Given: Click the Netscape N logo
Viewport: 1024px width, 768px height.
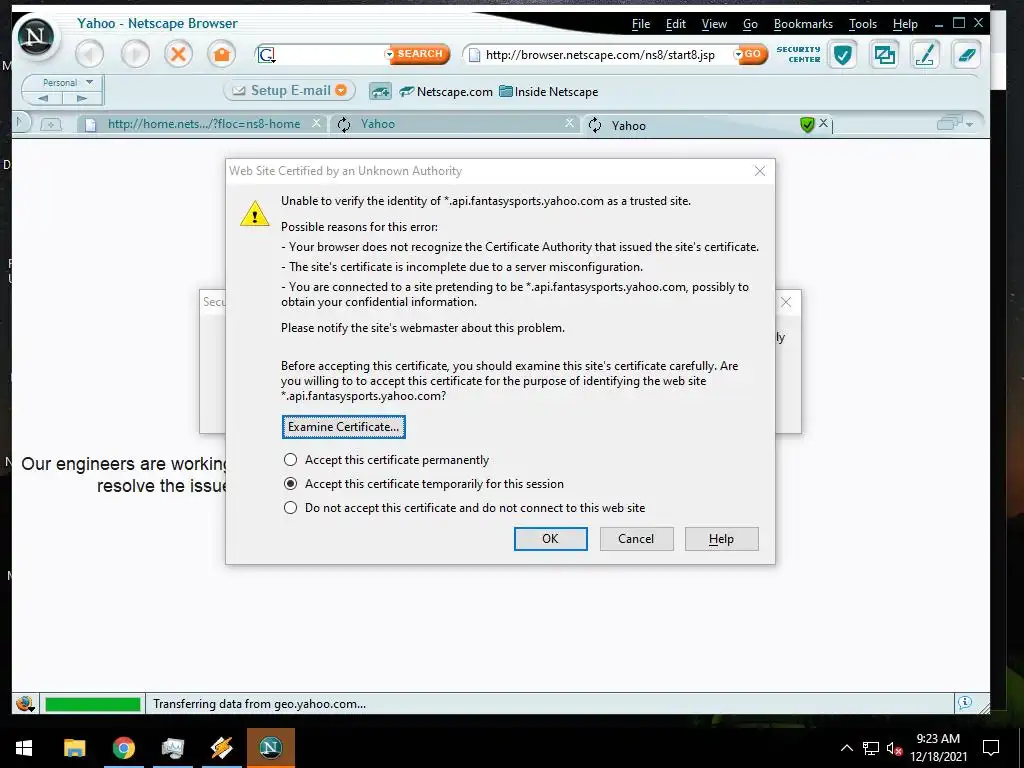Looking at the screenshot, I should [35, 36].
